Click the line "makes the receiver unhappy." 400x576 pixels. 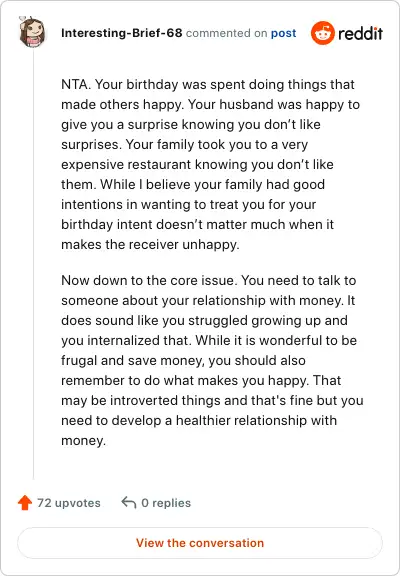click(150, 244)
